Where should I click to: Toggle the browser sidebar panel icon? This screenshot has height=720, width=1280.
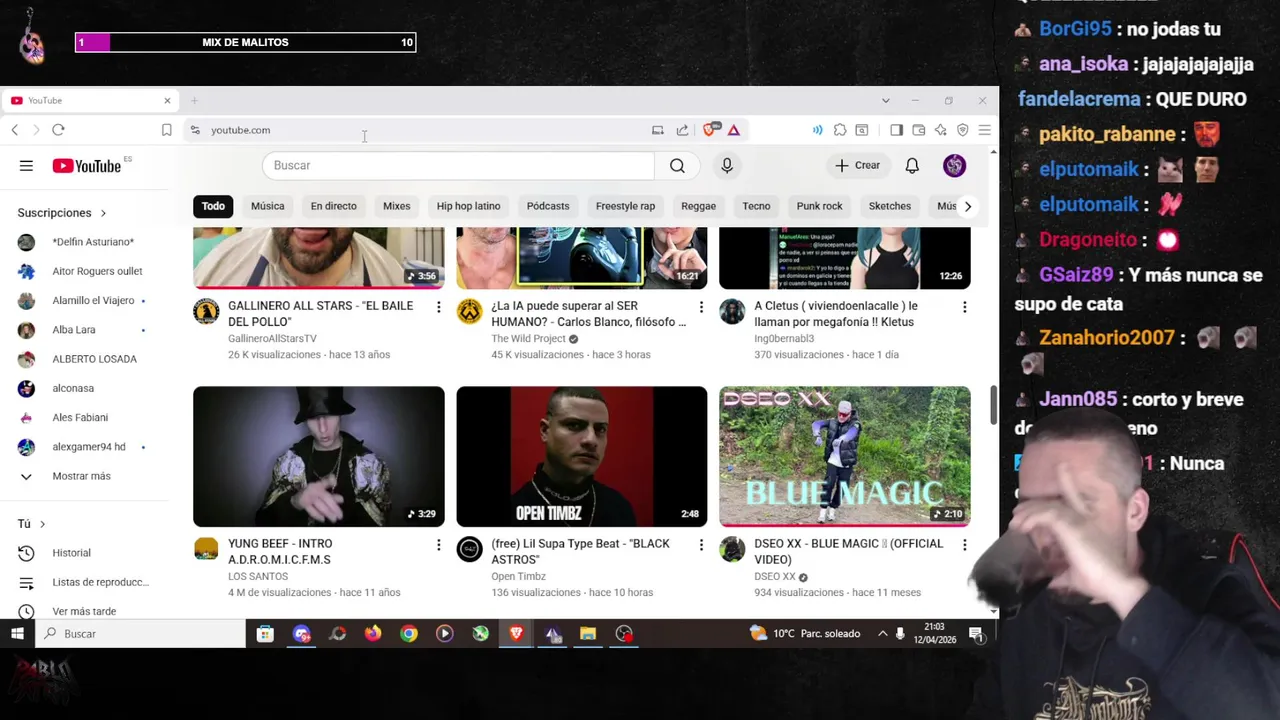(x=896, y=130)
